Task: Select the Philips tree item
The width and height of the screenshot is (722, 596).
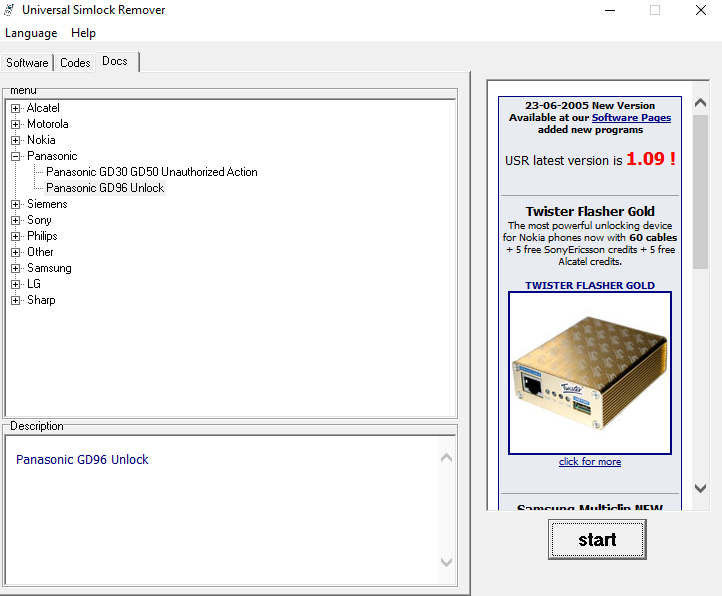Action: (x=42, y=236)
